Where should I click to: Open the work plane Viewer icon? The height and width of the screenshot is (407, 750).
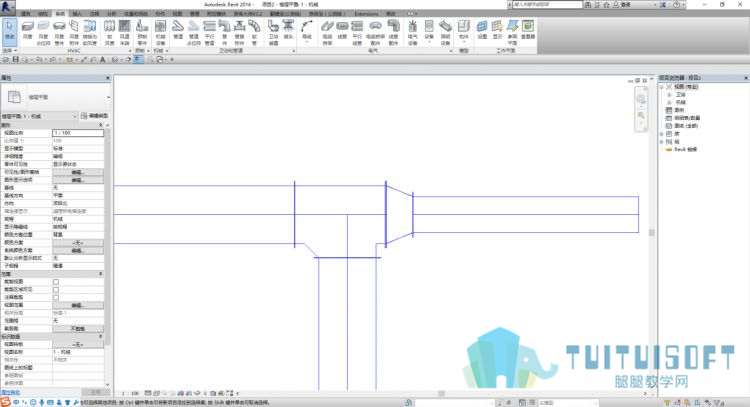coord(528,30)
